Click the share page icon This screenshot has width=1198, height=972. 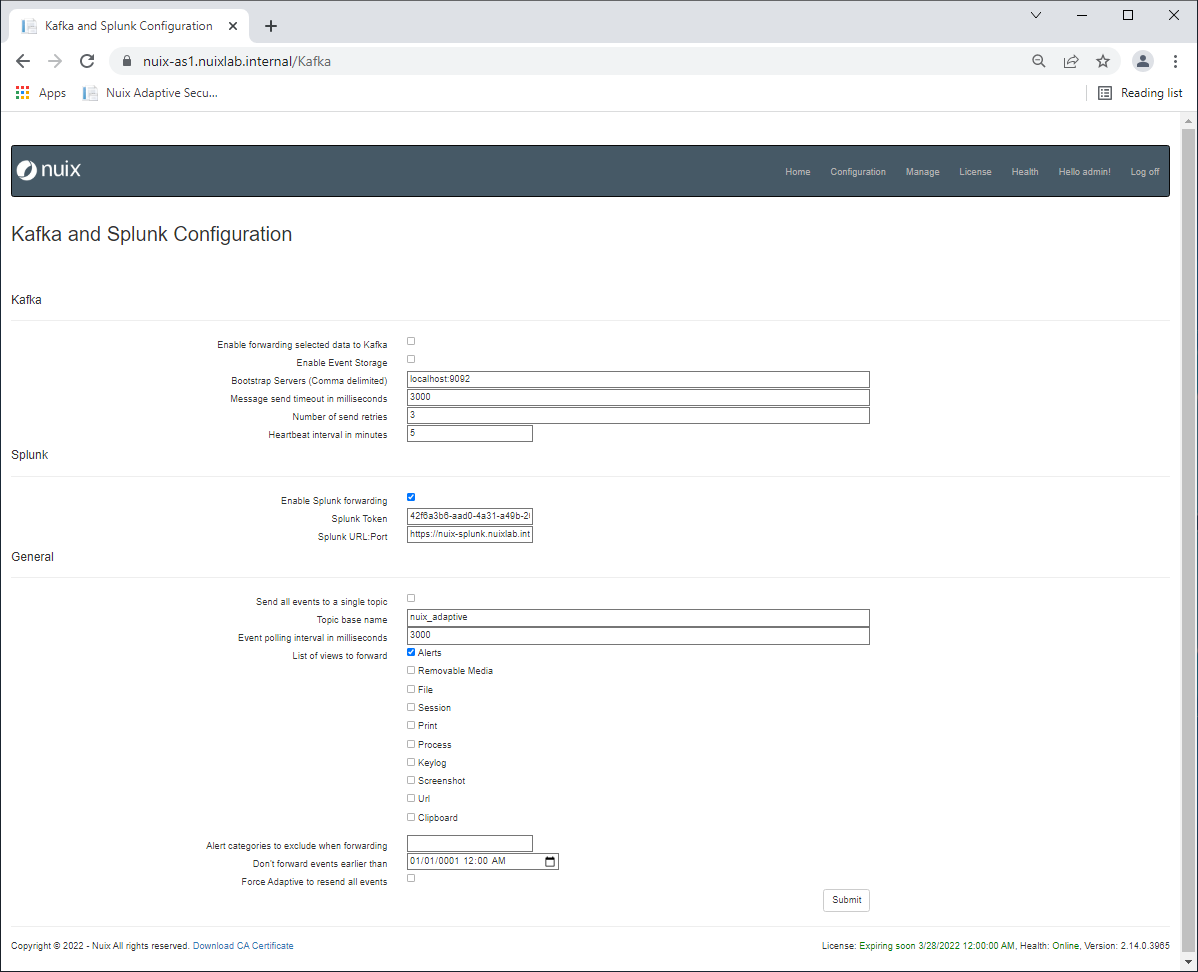coord(1070,61)
